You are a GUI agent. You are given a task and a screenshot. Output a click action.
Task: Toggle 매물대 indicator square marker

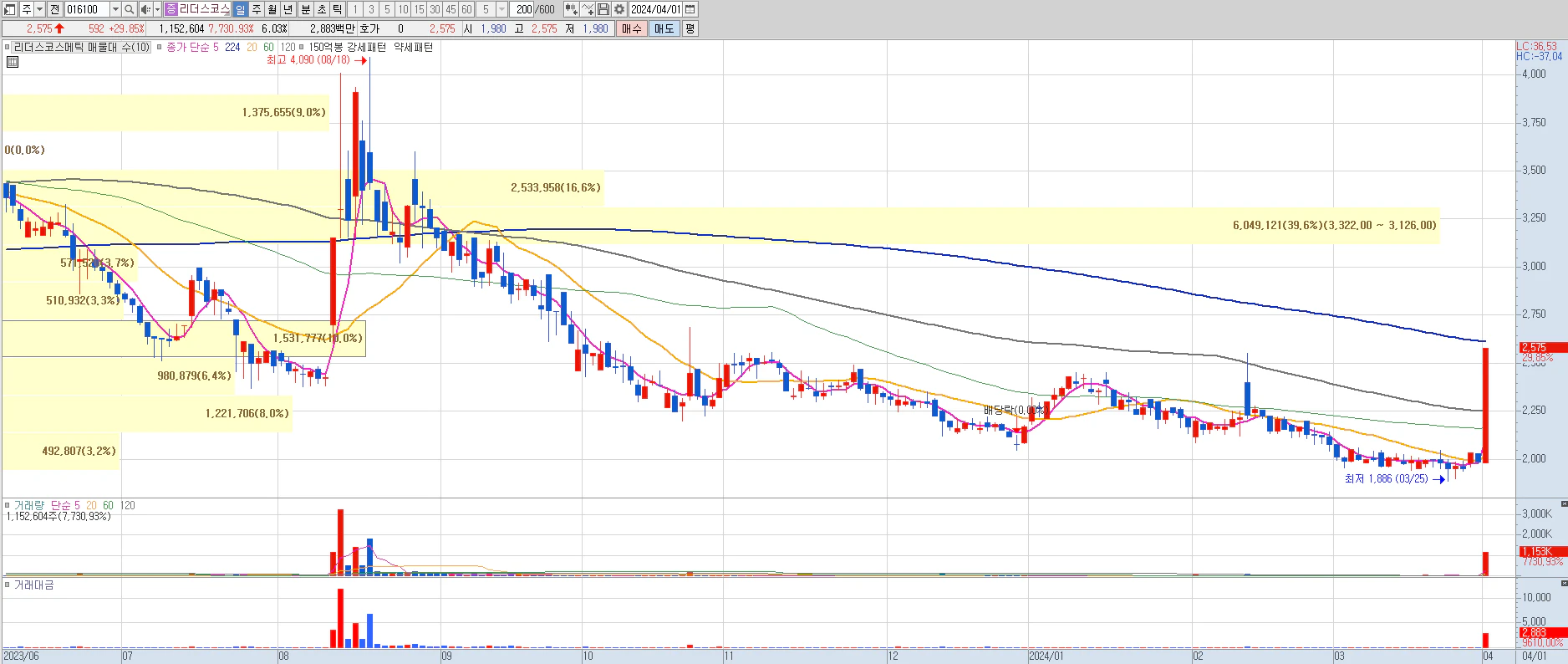pyautogui.click(x=8, y=48)
